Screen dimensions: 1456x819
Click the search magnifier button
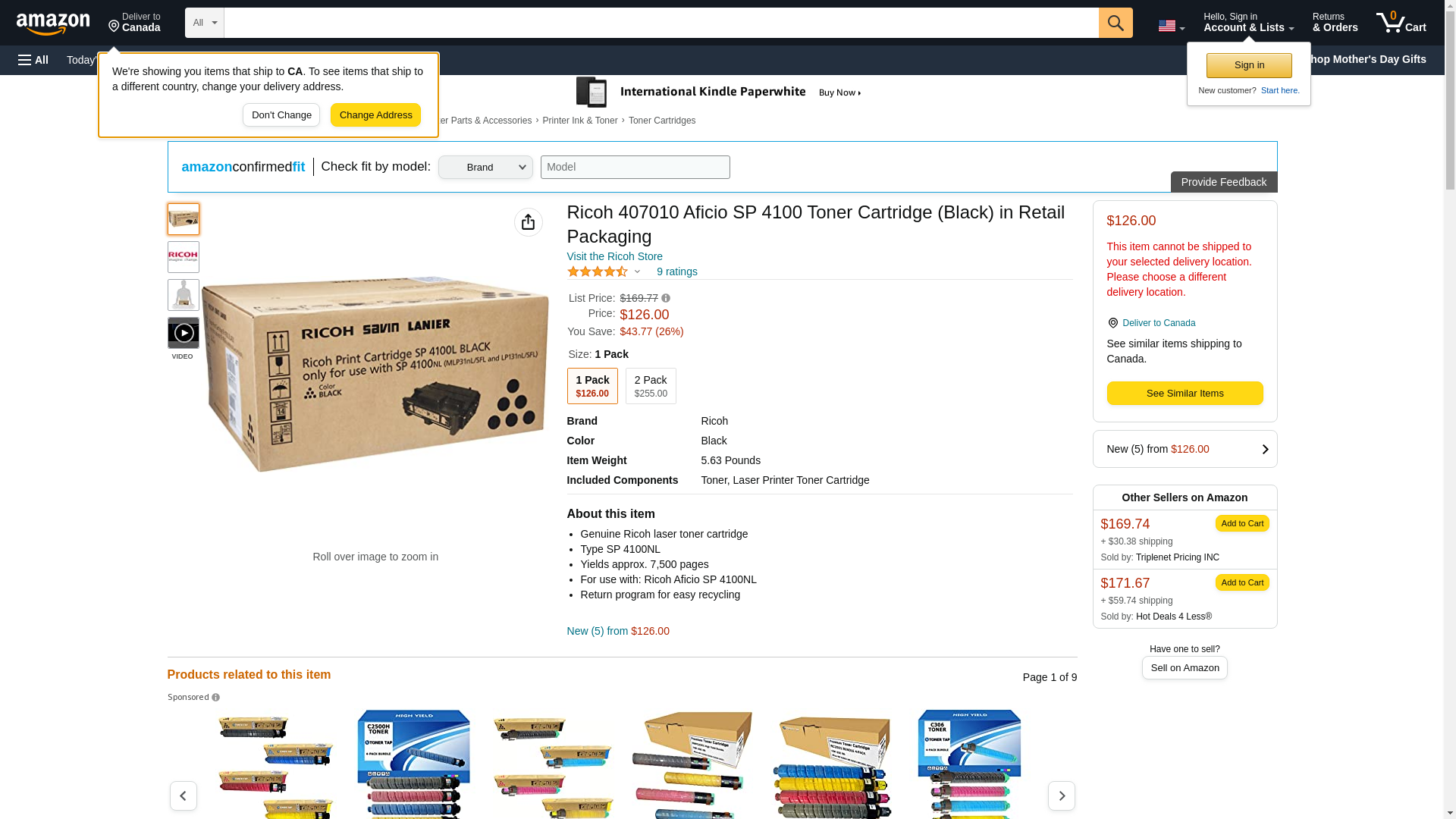1115,23
